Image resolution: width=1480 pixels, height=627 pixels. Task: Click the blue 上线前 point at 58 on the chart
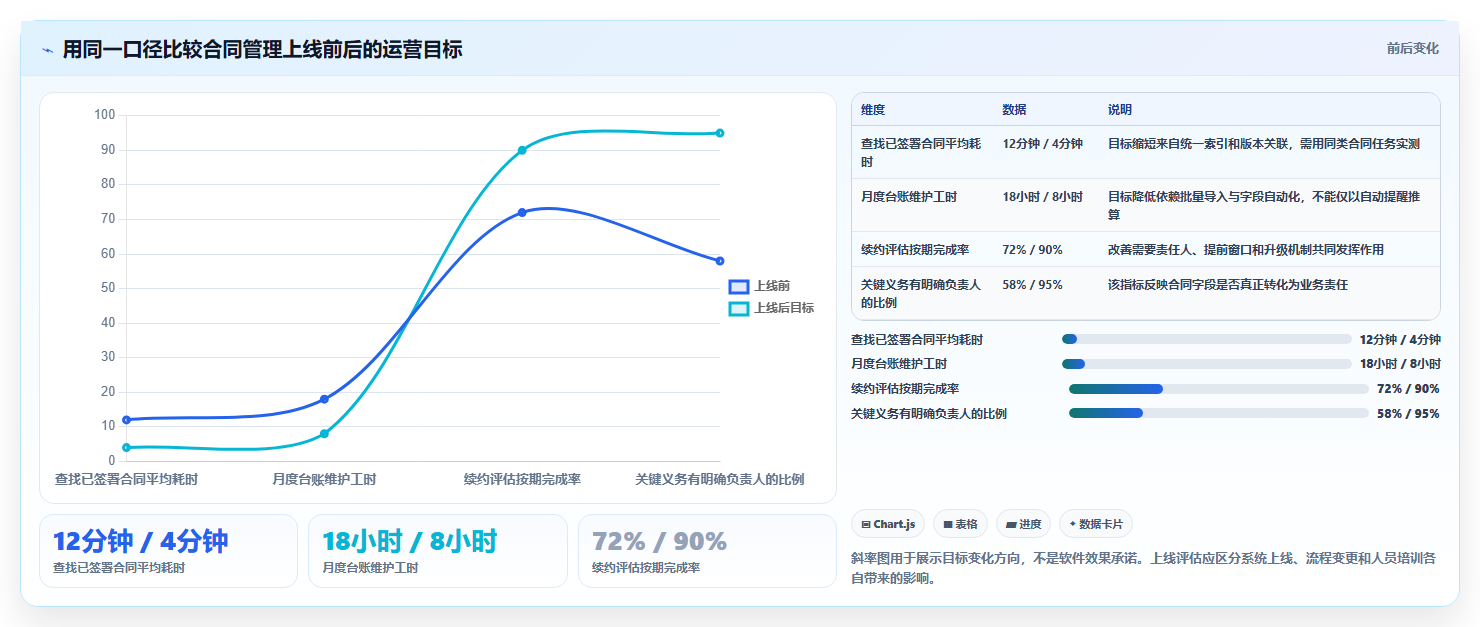click(720, 261)
